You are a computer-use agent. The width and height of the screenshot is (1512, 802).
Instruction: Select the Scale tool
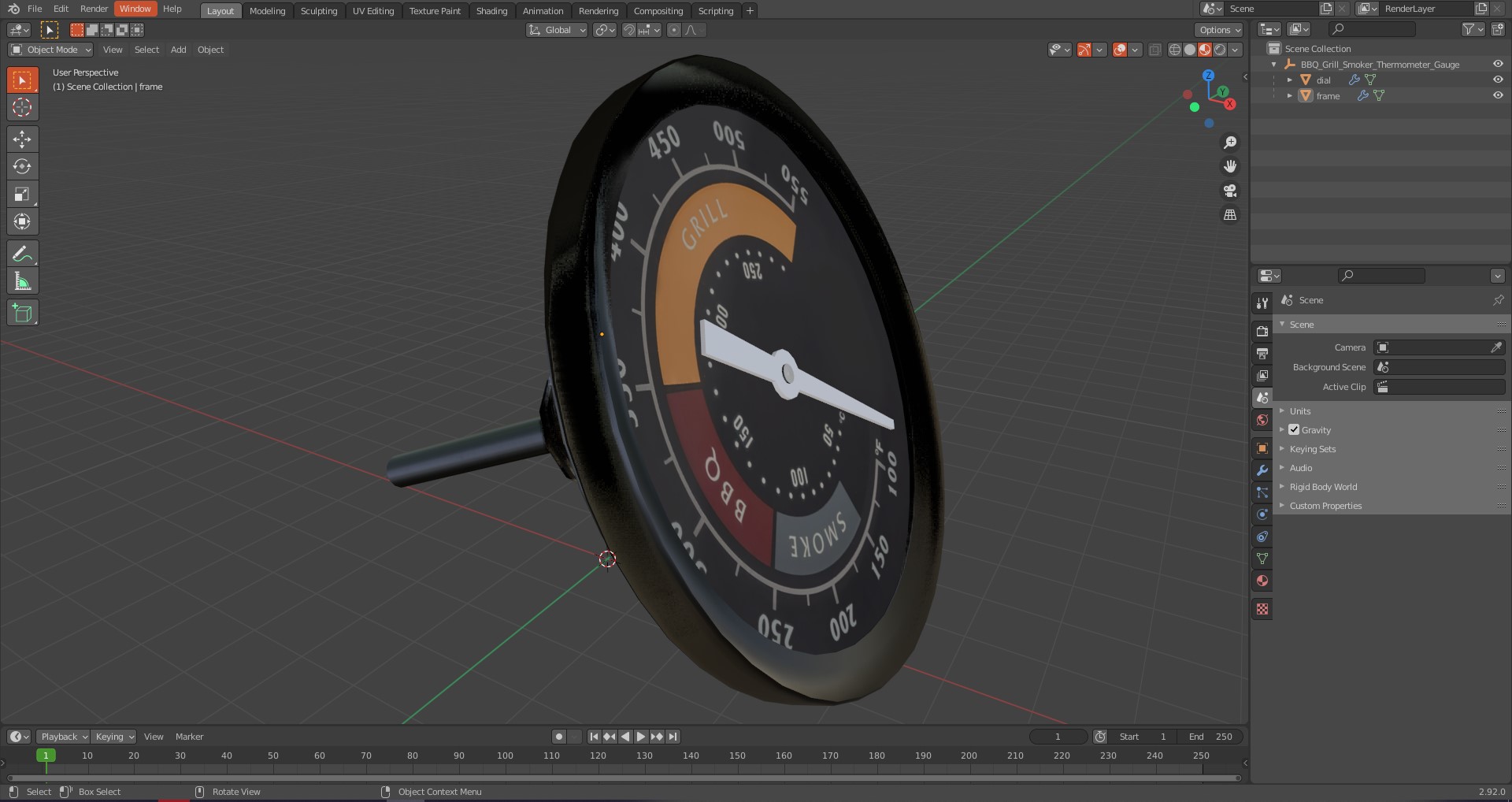pos(22,194)
